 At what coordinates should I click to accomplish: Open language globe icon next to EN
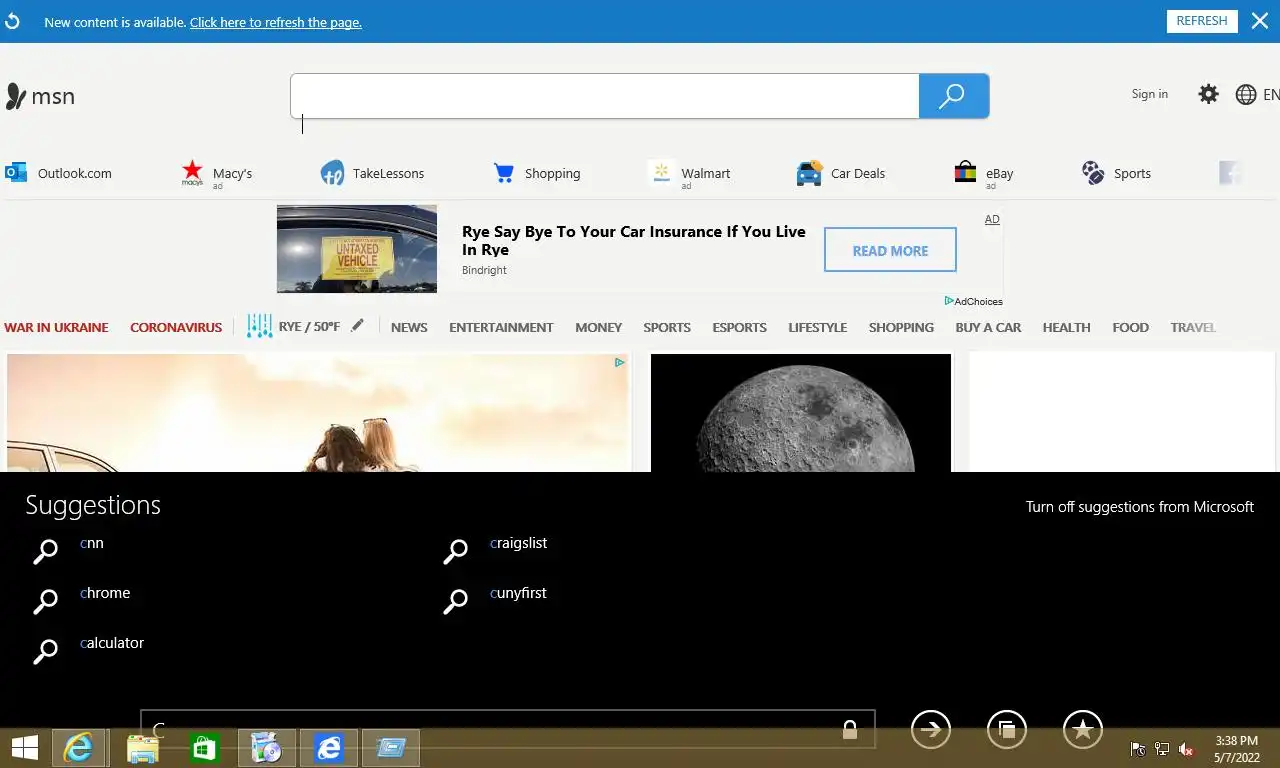[1246, 95]
